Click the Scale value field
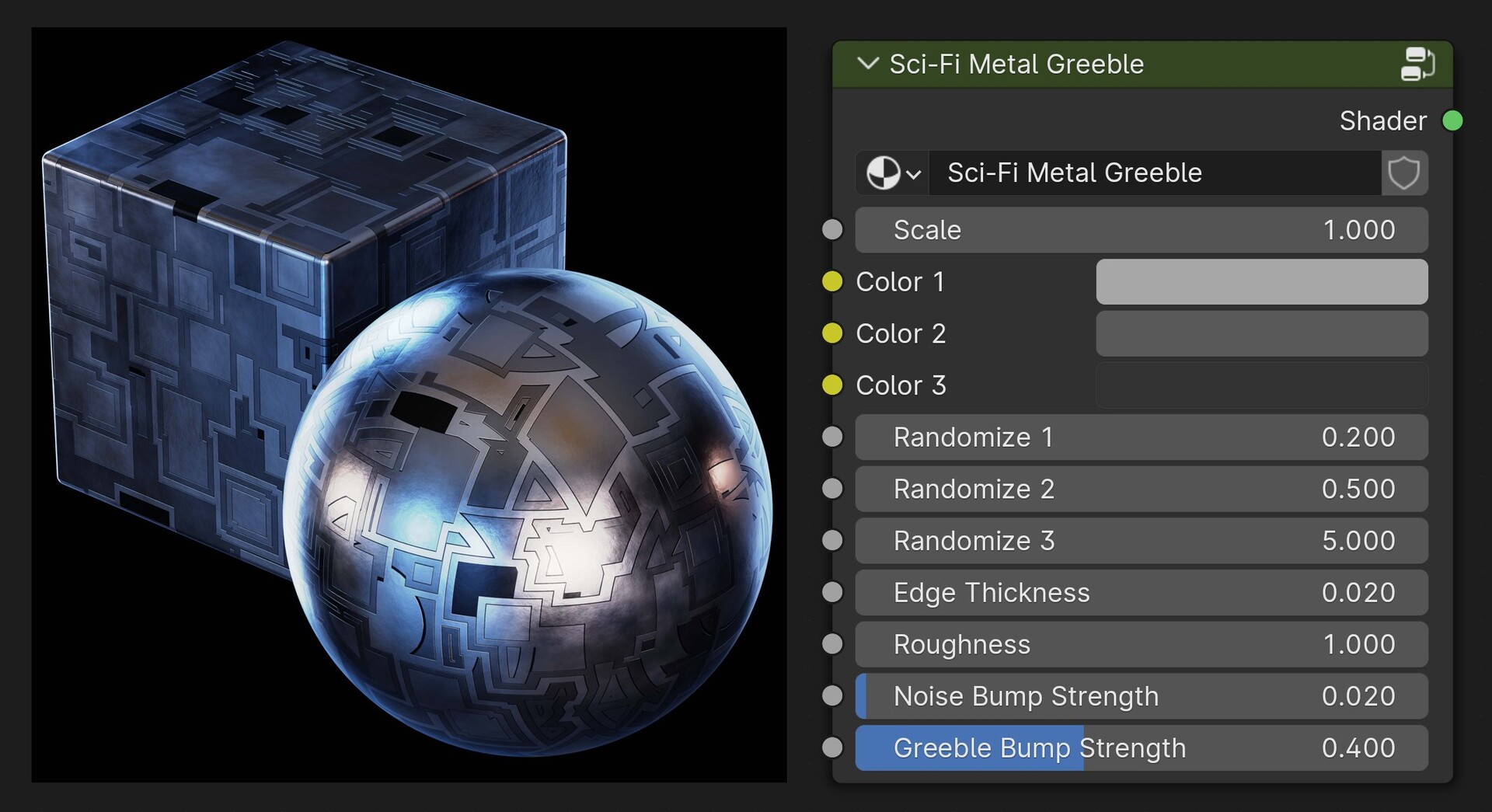Viewport: 1492px width, 812px height. click(x=1142, y=229)
